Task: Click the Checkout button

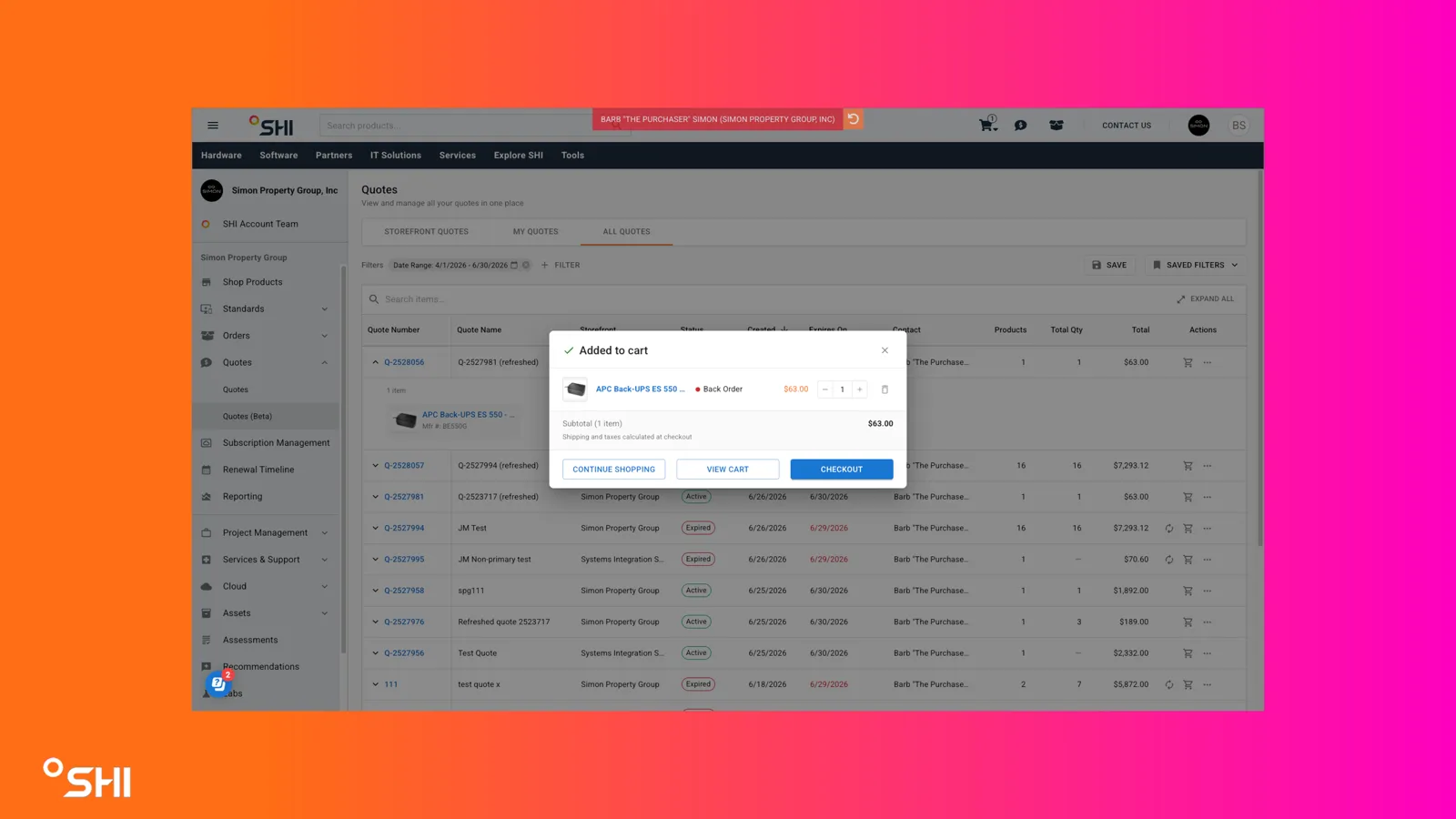Action: 842,470
